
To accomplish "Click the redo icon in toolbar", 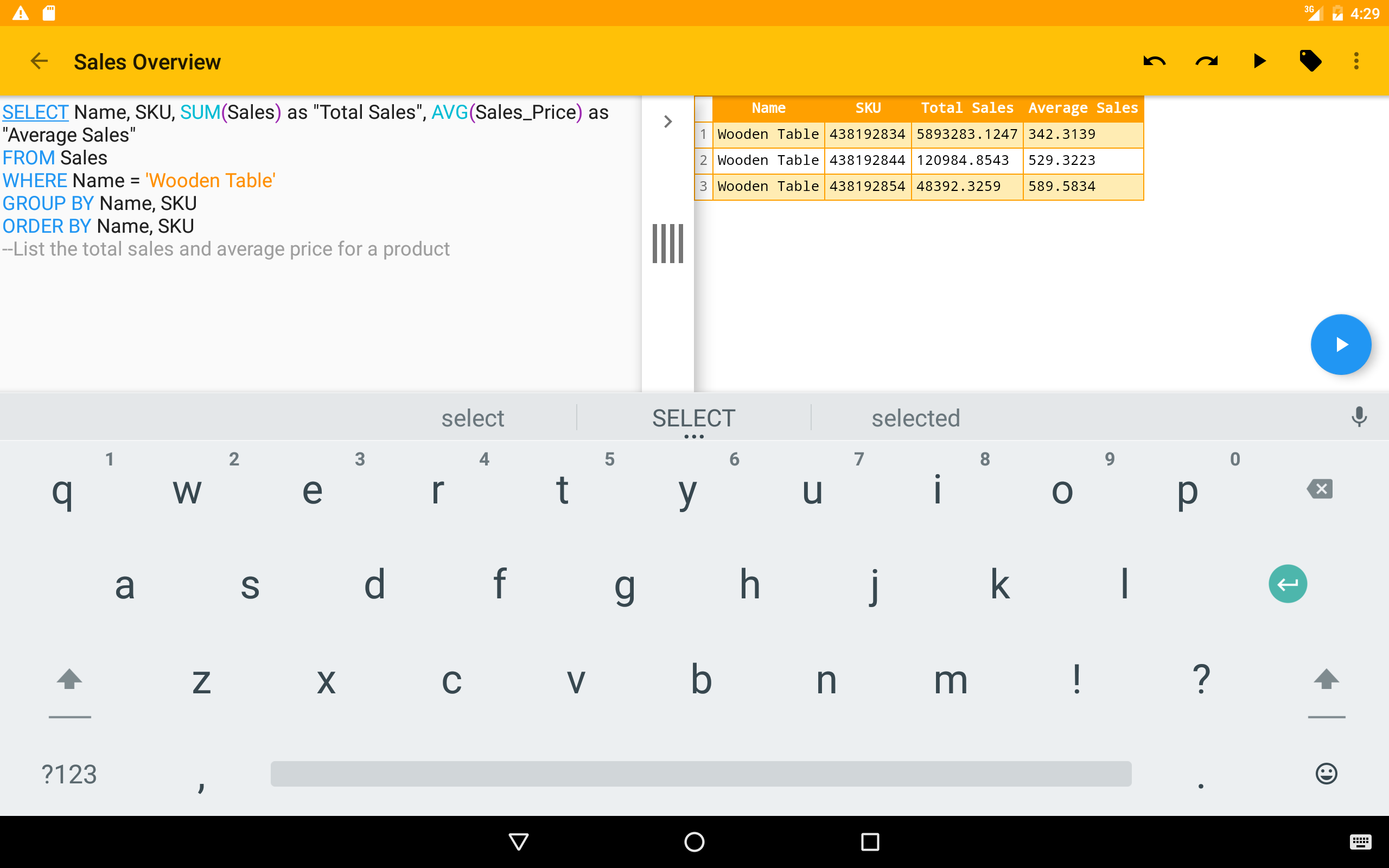I will click(x=1206, y=61).
